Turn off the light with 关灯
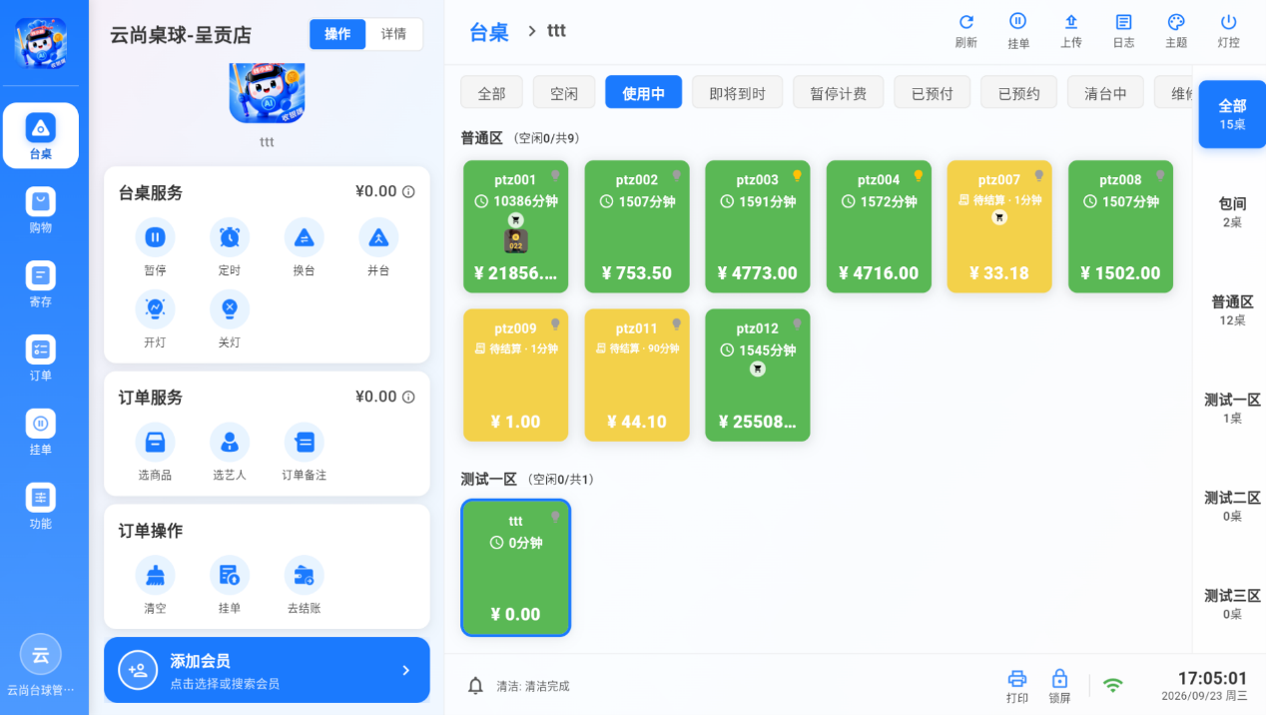 (229, 309)
